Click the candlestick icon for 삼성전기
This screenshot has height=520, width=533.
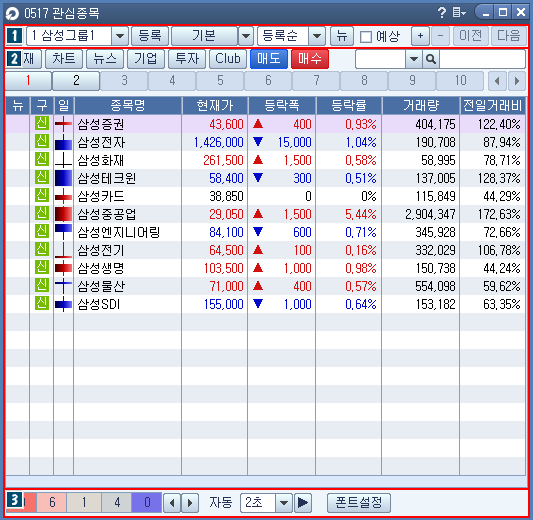click(x=64, y=250)
